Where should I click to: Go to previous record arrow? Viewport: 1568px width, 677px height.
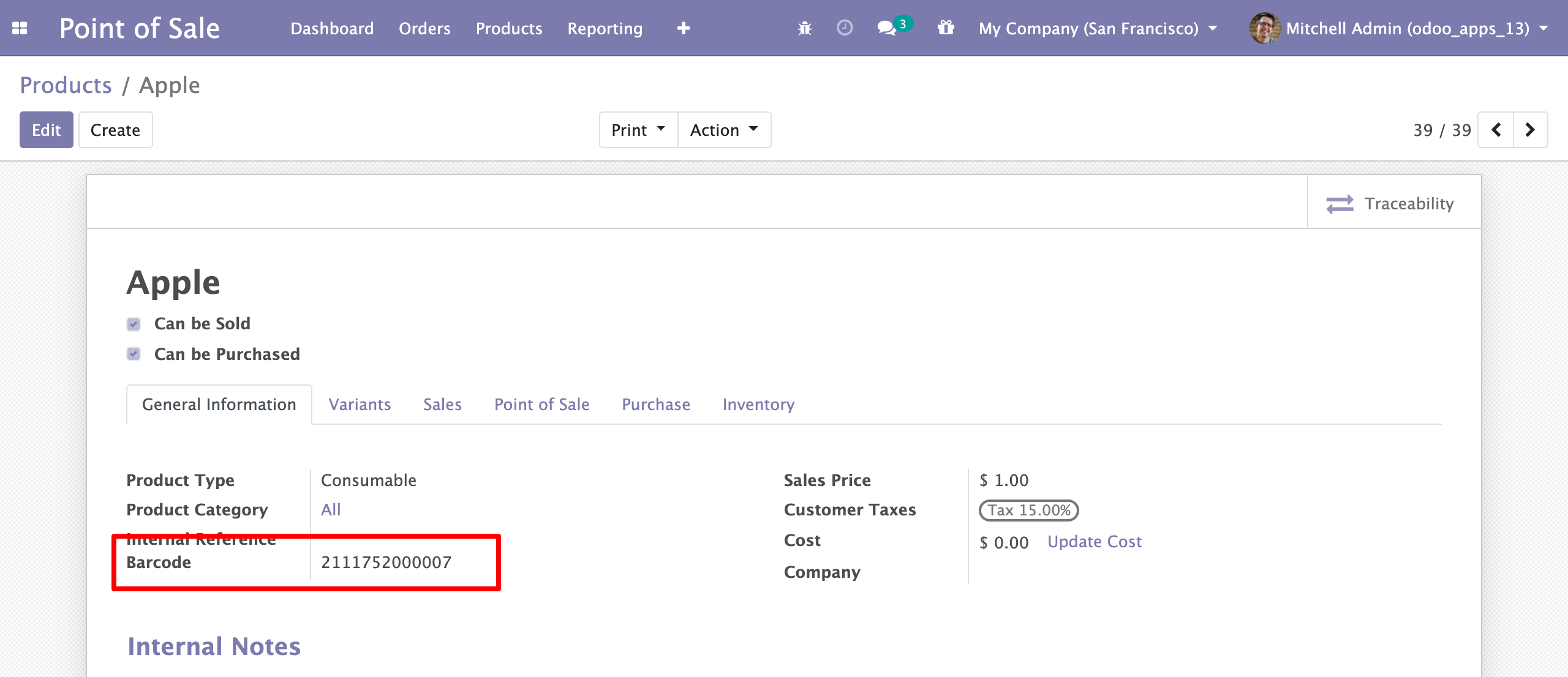tap(1496, 130)
